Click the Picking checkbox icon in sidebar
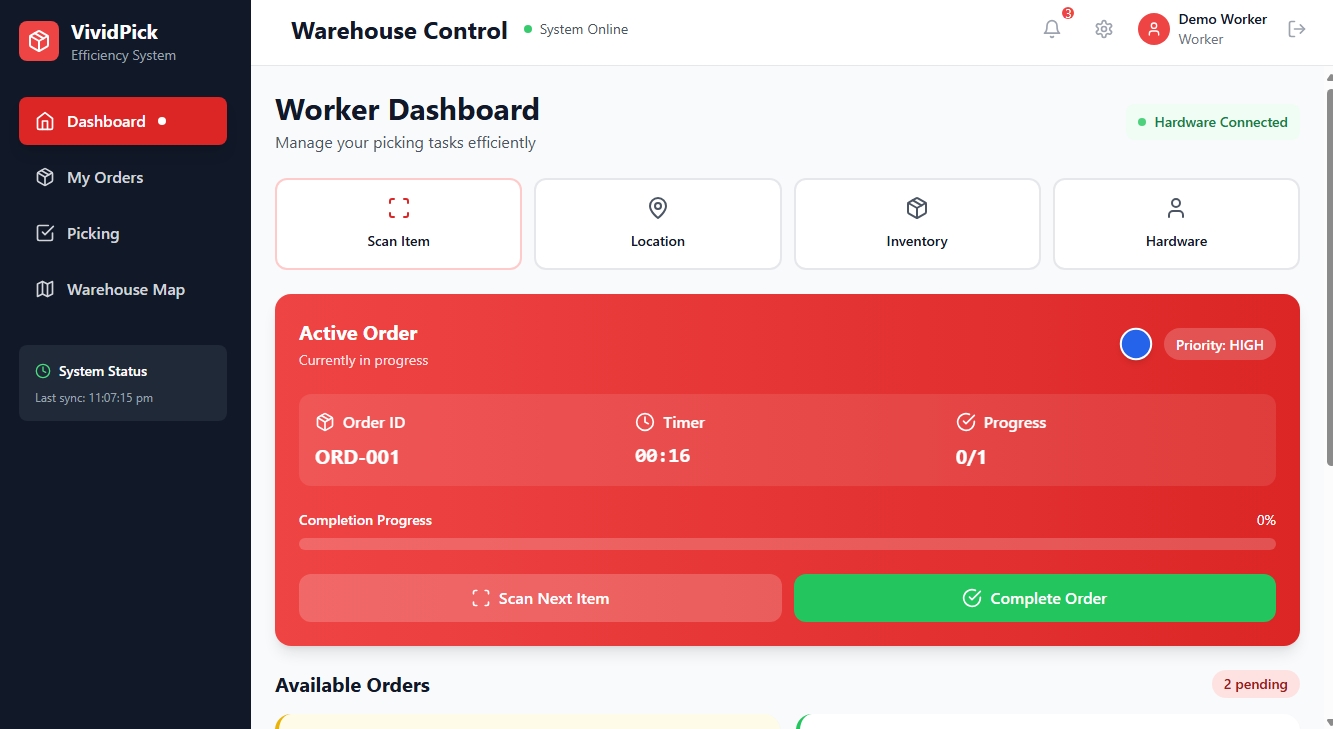This screenshot has height=729, width=1333. pyautogui.click(x=45, y=233)
